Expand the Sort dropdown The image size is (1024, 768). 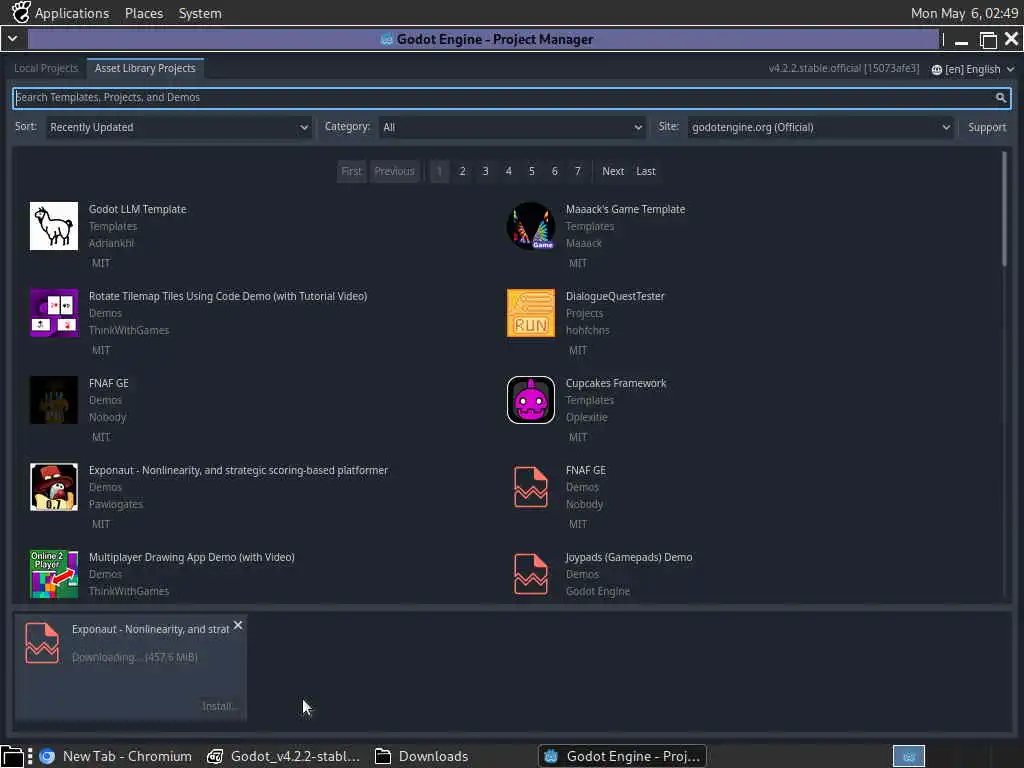178,127
